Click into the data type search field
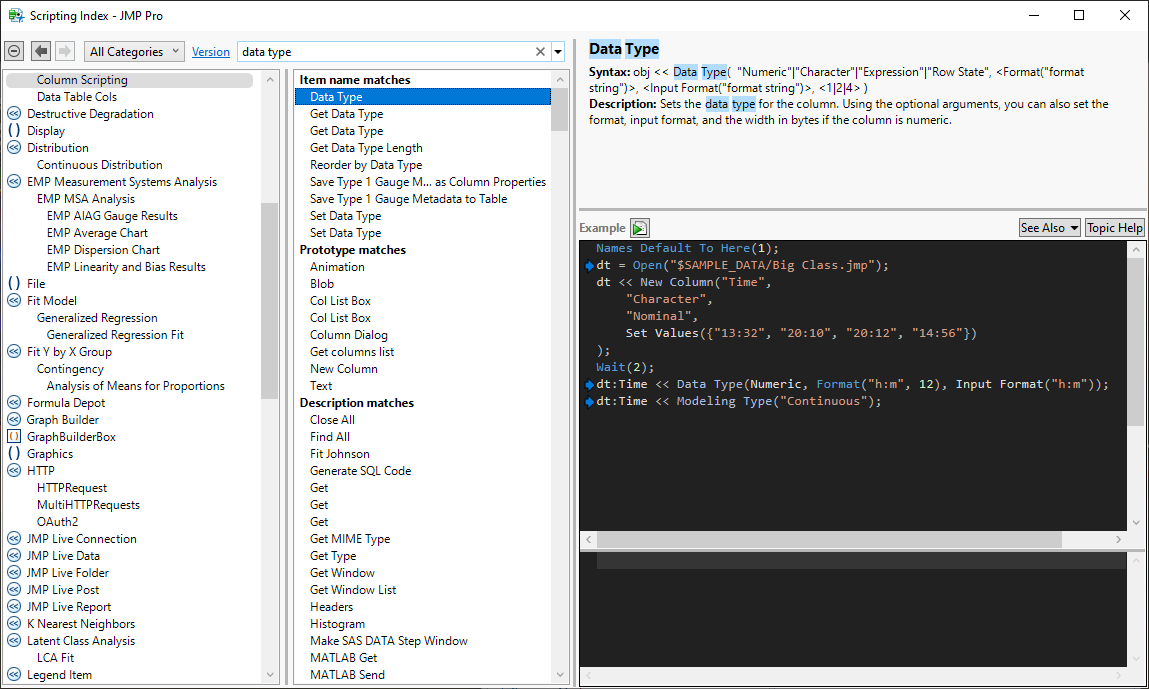The width and height of the screenshot is (1149, 689). pyautogui.click(x=380, y=52)
